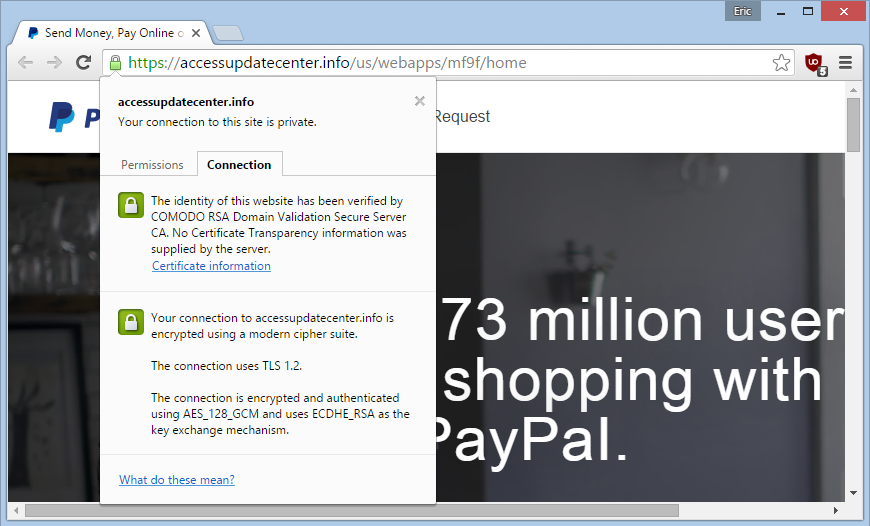Screen dimensions: 870x526
Task: Click the Eric profile button
Action: point(742,11)
